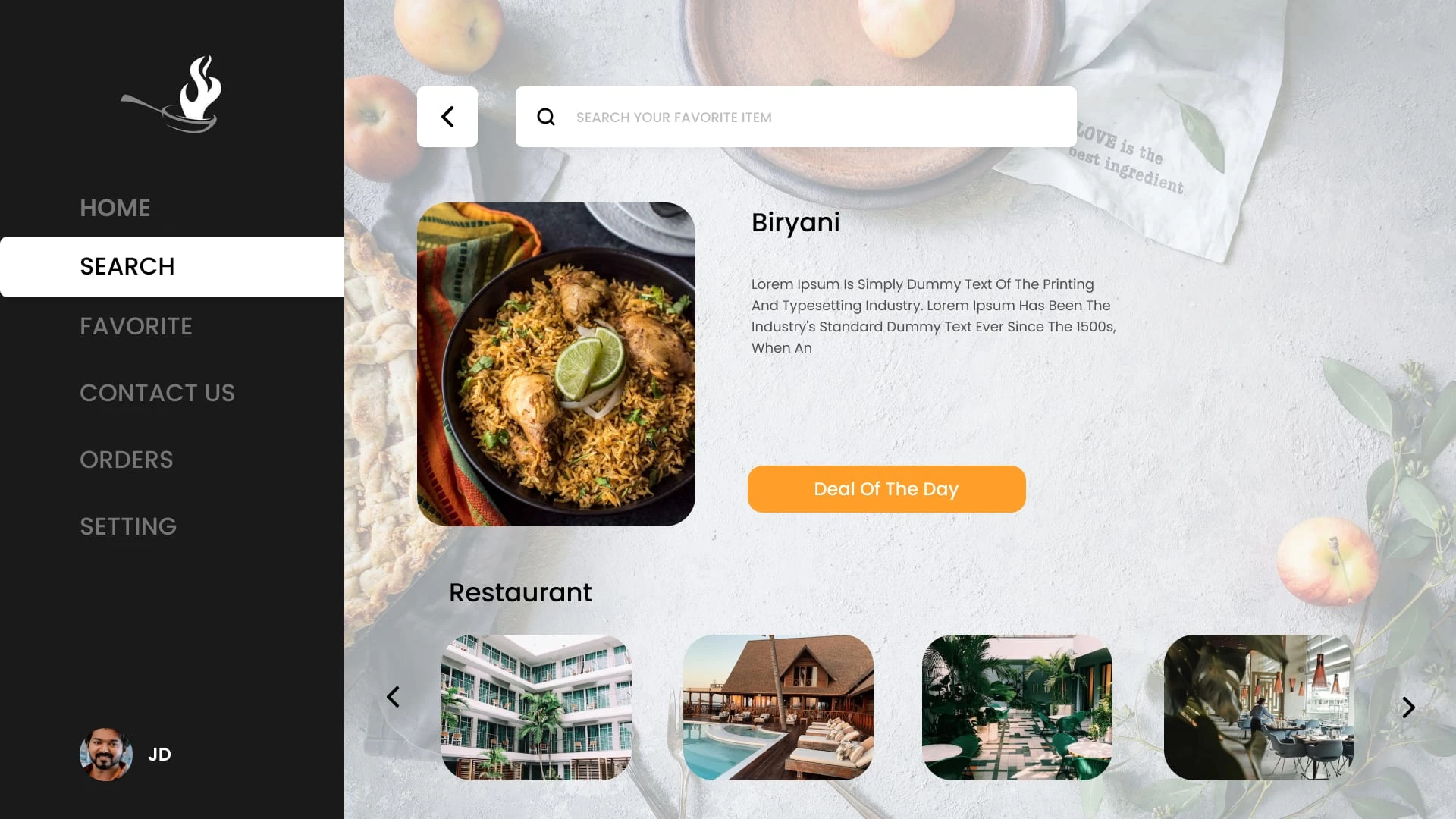The height and width of the screenshot is (819, 1456).
Task: Select the white hotel courtyard restaurant thumbnail
Action: [536, 708]
